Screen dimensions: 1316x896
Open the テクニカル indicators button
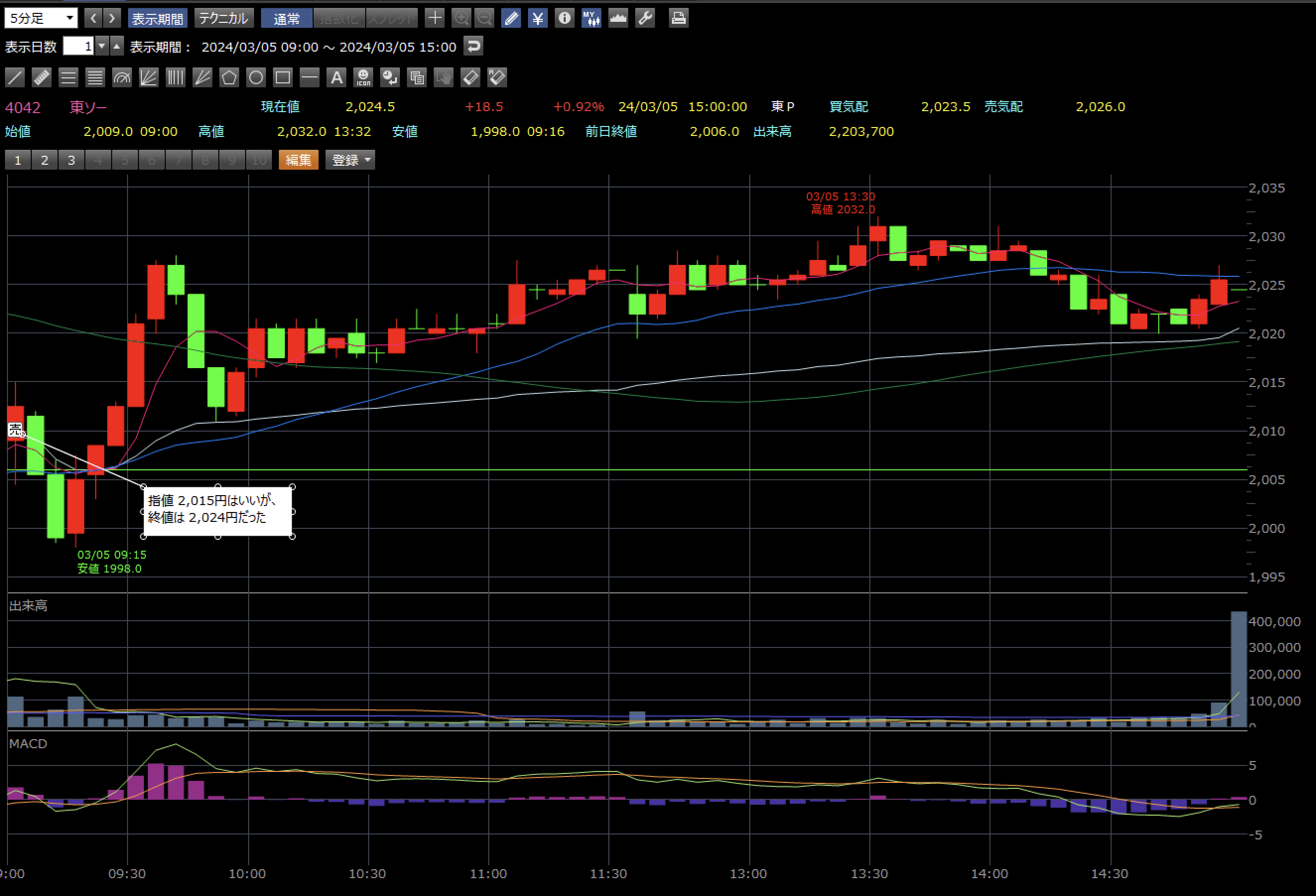click(x=224, y=18)
